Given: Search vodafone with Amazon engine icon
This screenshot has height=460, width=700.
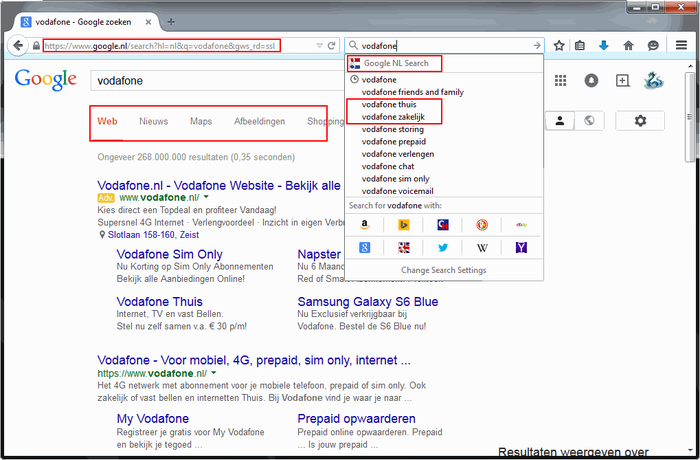Looking at the screenshot, I should coord(365,225).
